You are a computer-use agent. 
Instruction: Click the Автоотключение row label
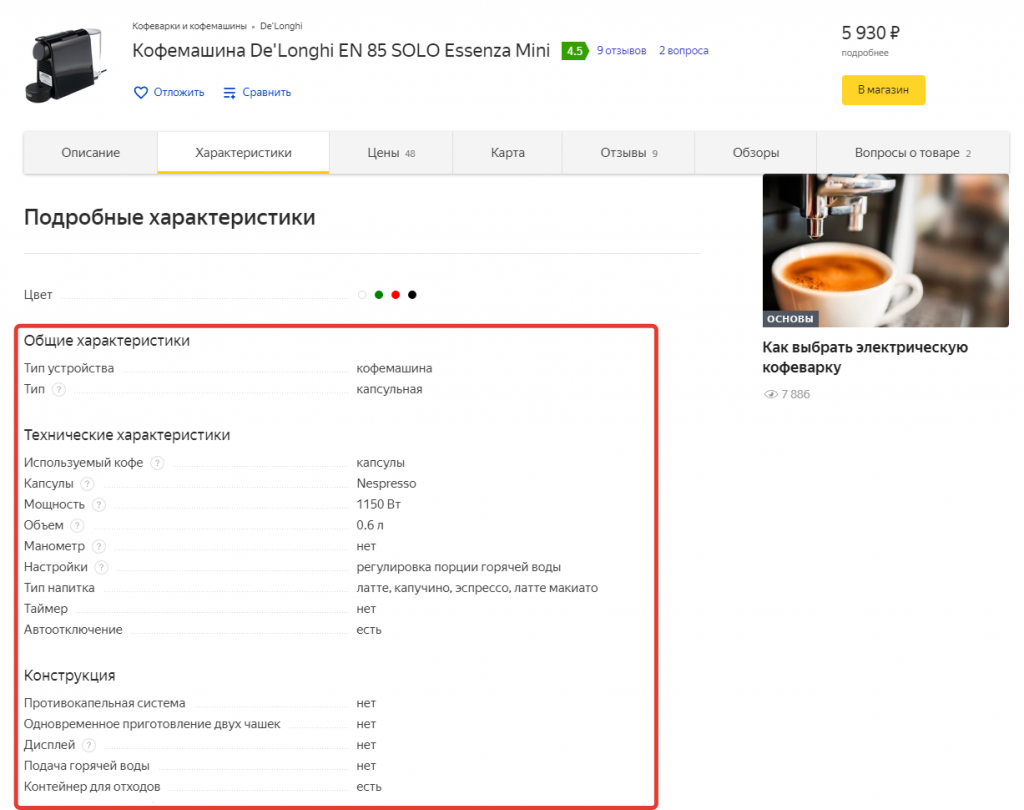click(x=73, y=630)
